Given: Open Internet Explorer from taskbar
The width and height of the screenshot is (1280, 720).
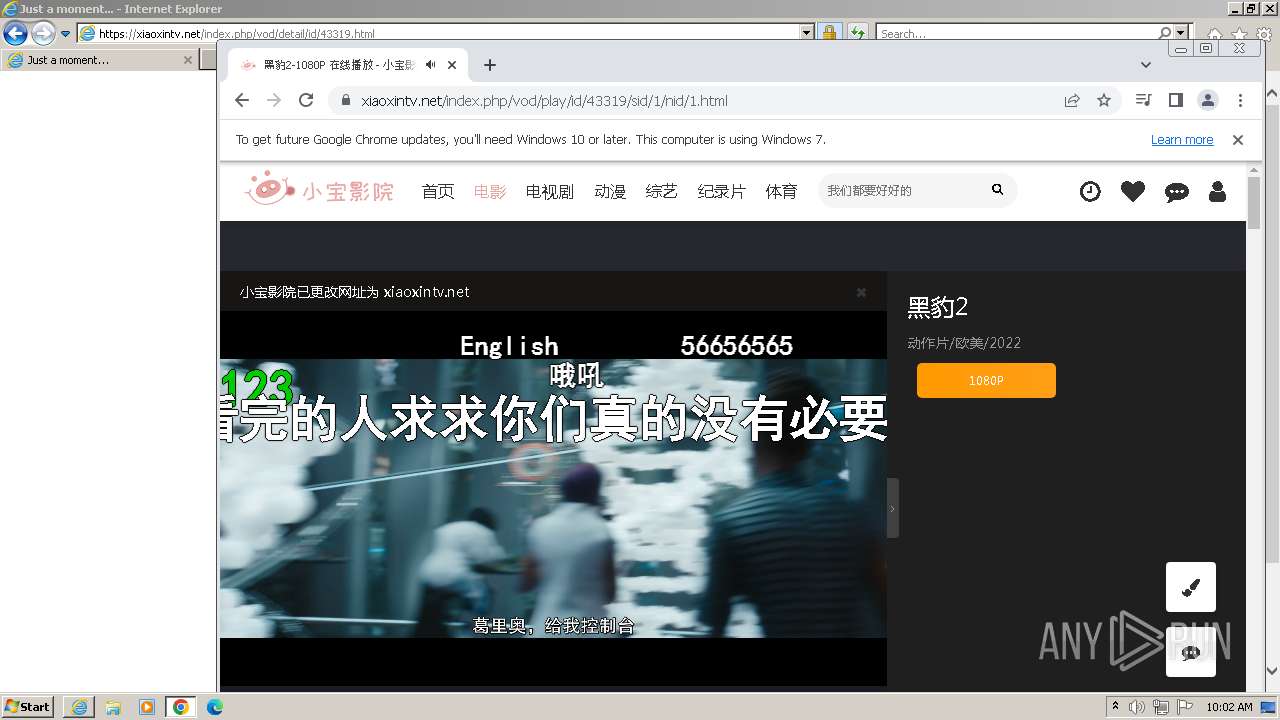Looking at the screenshot, I should [79, 707].
